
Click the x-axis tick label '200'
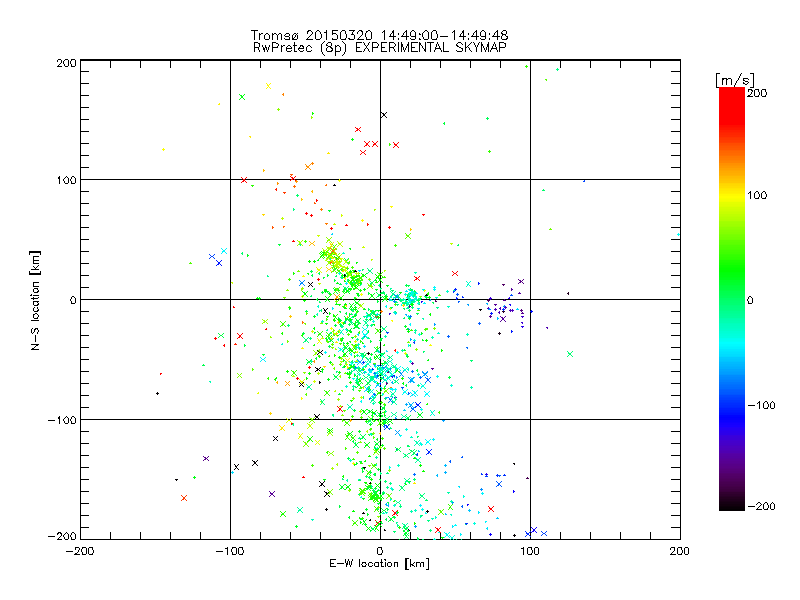tap(680, 551)
